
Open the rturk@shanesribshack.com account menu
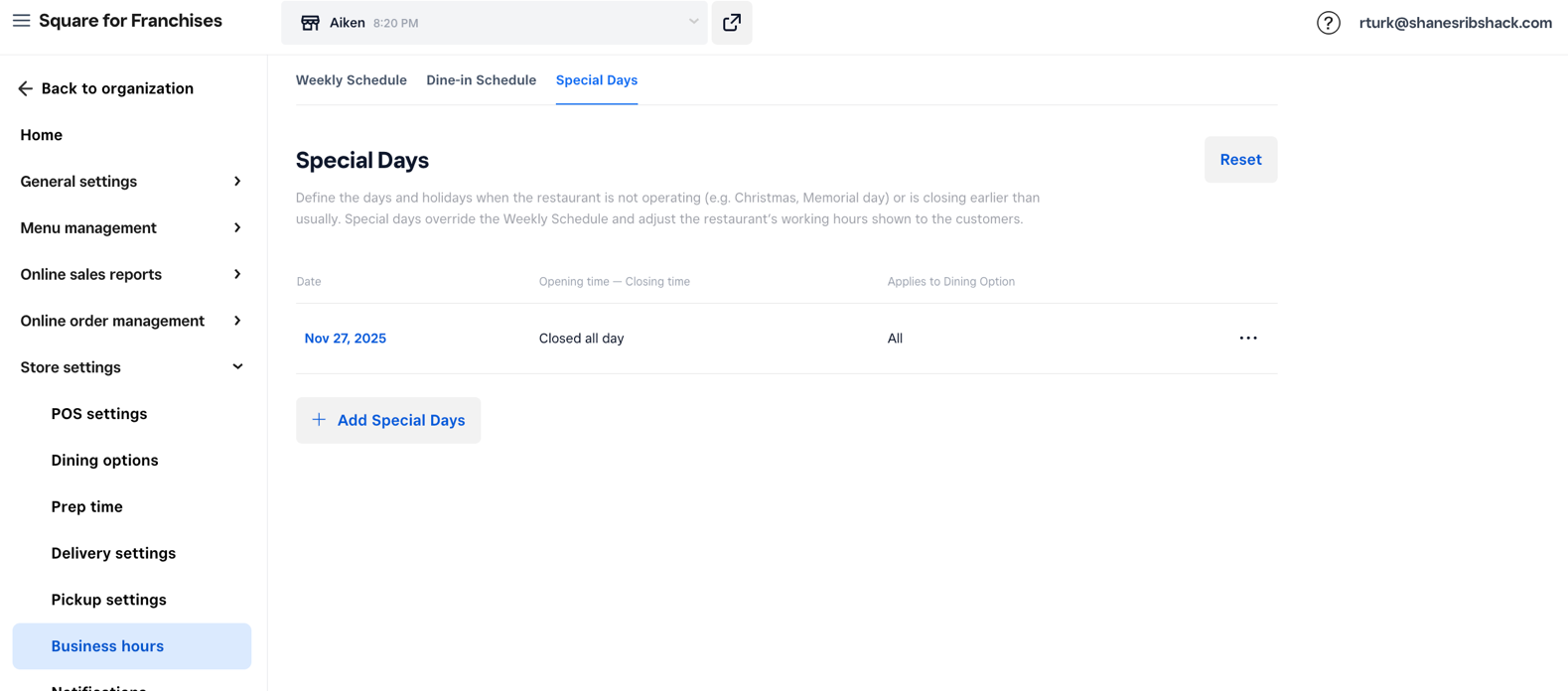click(x=1455, y=23)
